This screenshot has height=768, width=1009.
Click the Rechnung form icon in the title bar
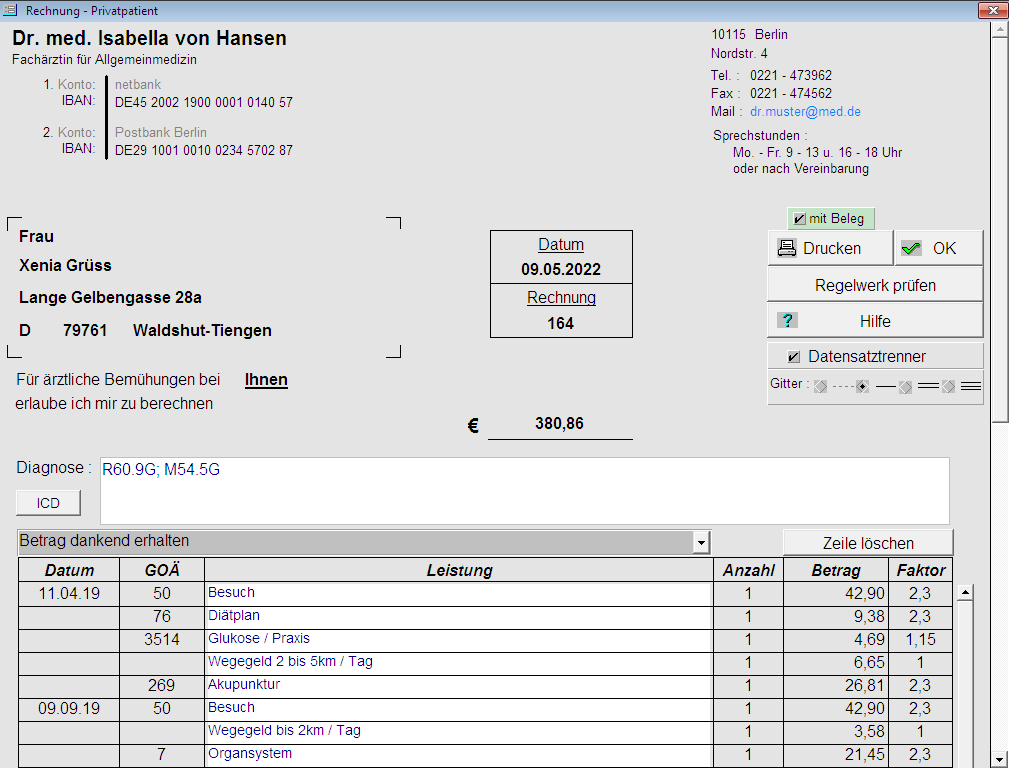(x=11, y=11)
